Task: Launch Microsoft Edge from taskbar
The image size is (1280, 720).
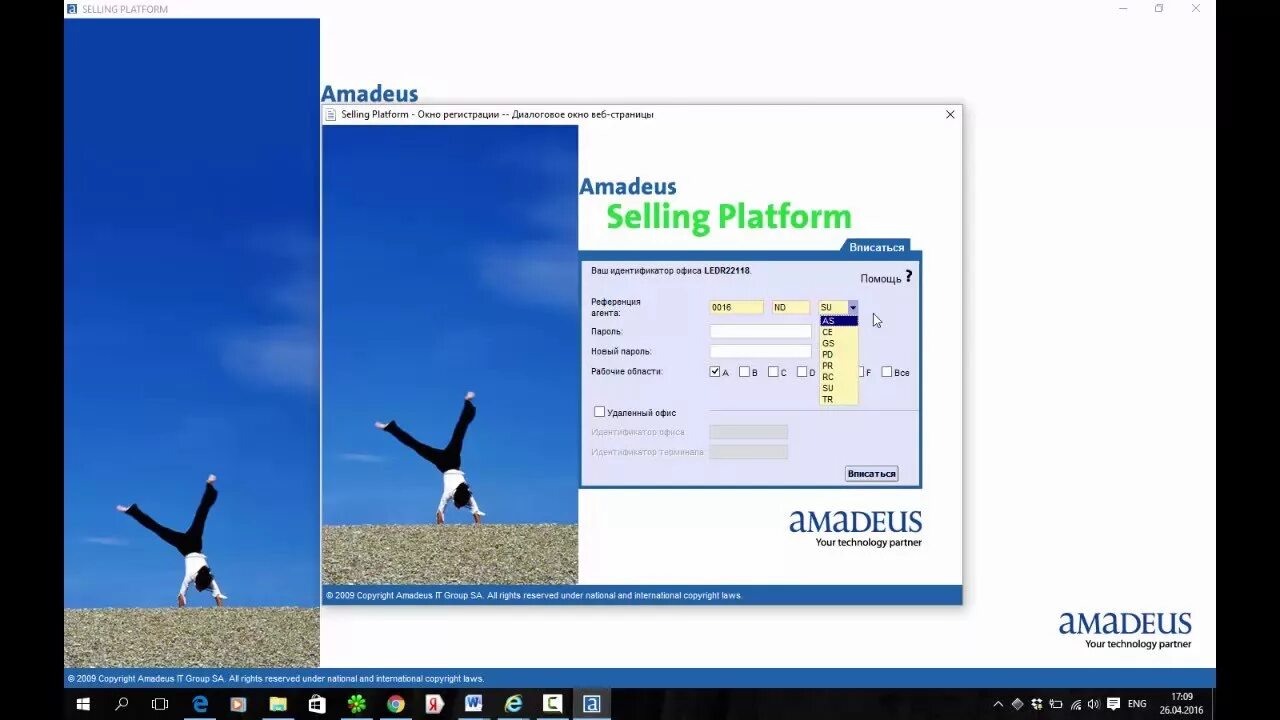Action: click(200, 704)
